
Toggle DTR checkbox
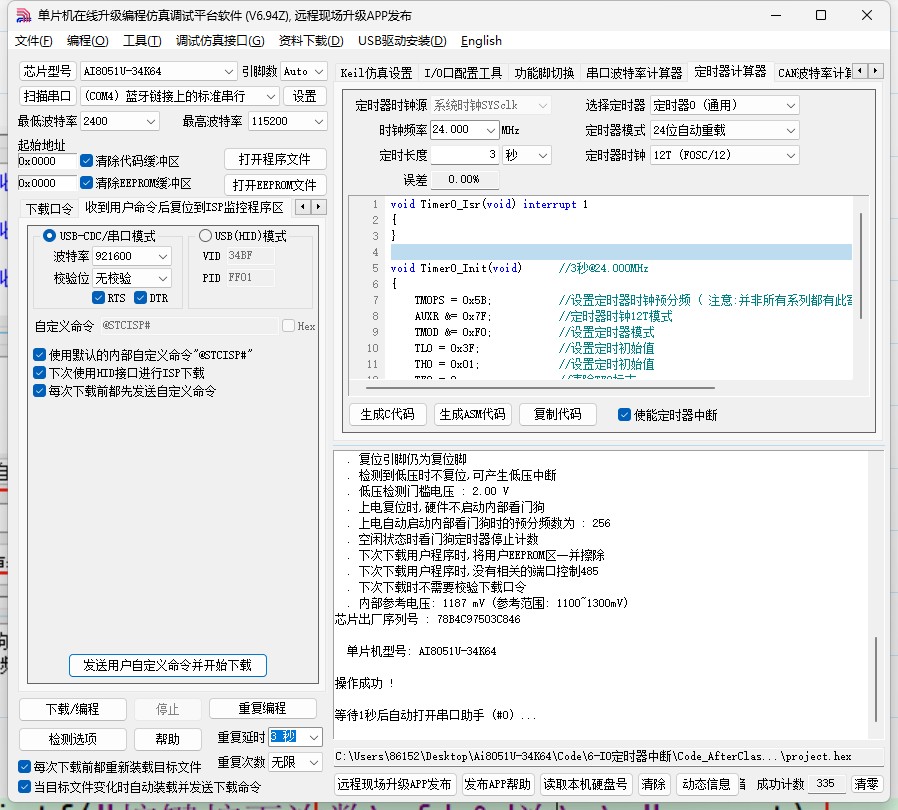(140, 298)
